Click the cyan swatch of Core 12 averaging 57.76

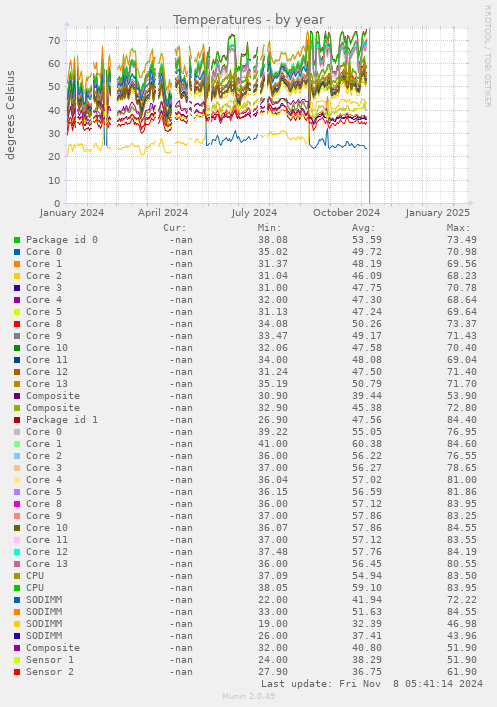[x=17, y=552]
